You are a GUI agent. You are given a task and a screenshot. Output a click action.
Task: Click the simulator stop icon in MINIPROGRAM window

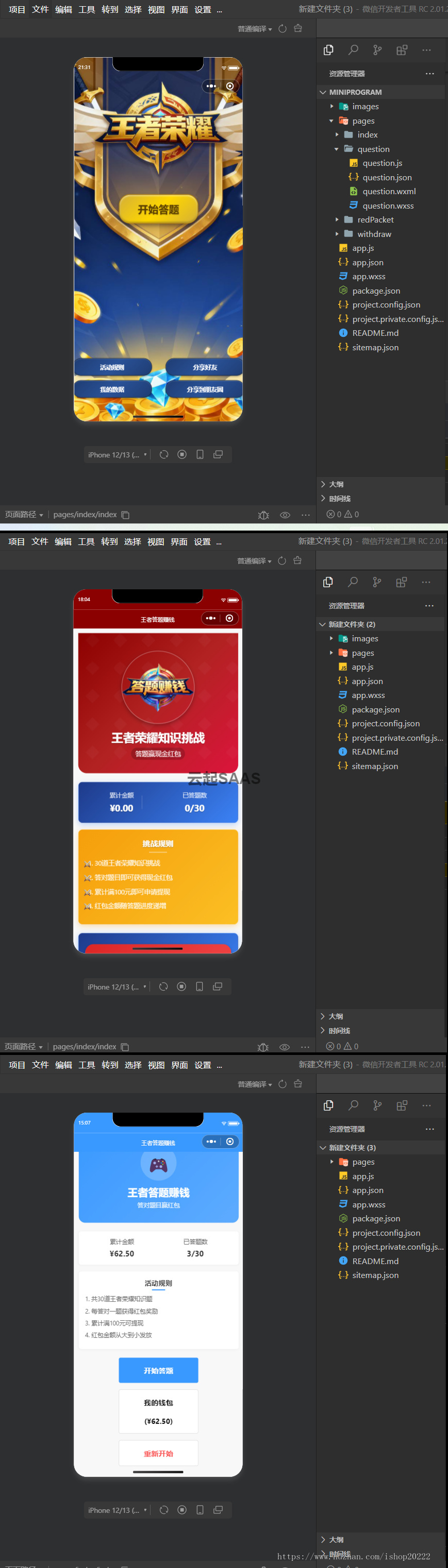(181, 455)
